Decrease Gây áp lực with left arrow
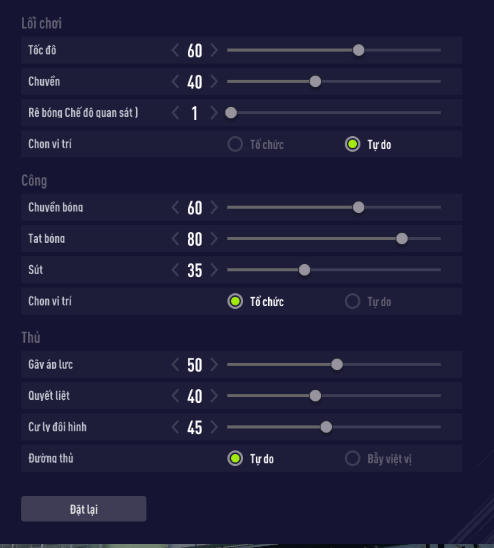 coord(176,365)
